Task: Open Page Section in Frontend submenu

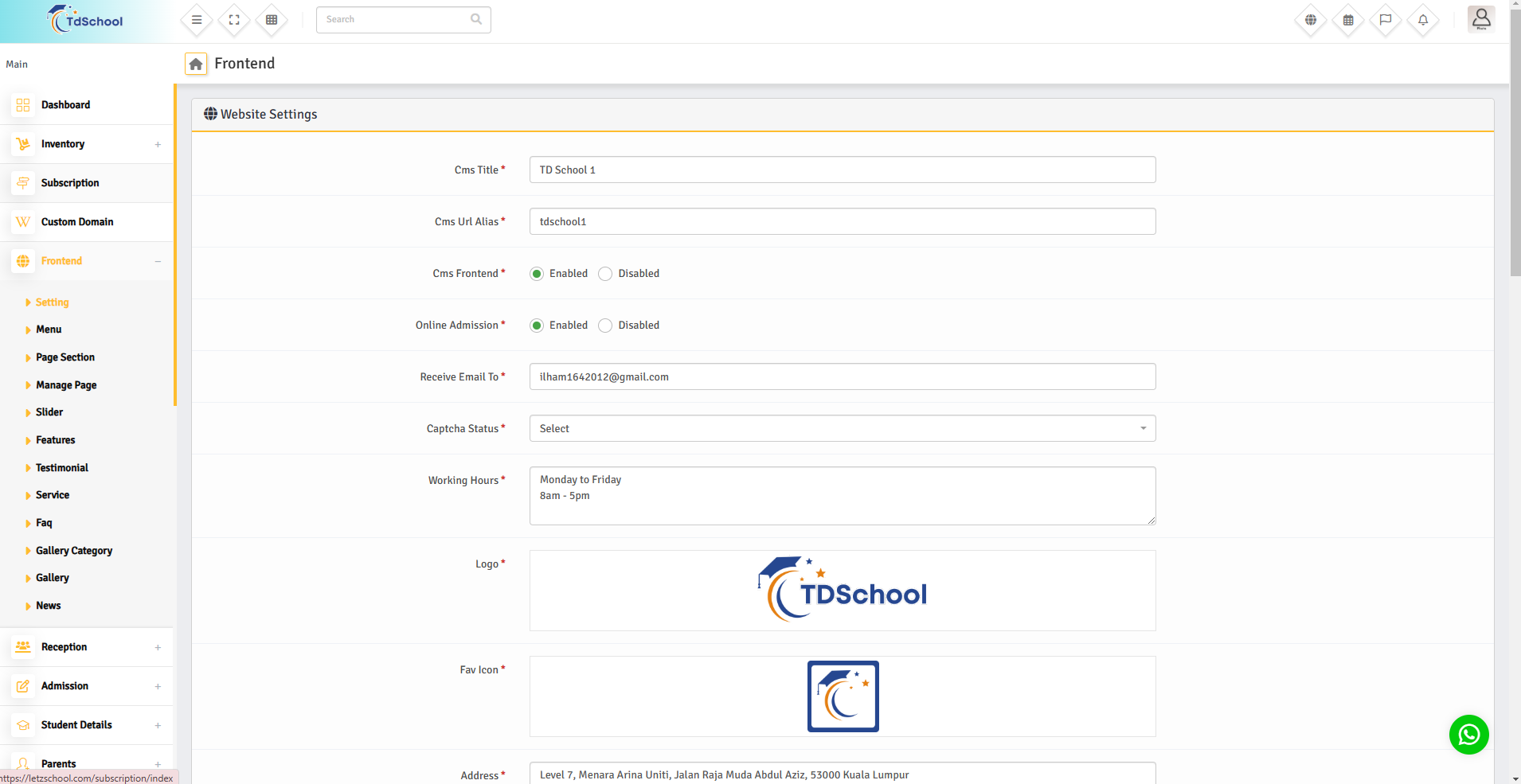Action: pos(65,357)
